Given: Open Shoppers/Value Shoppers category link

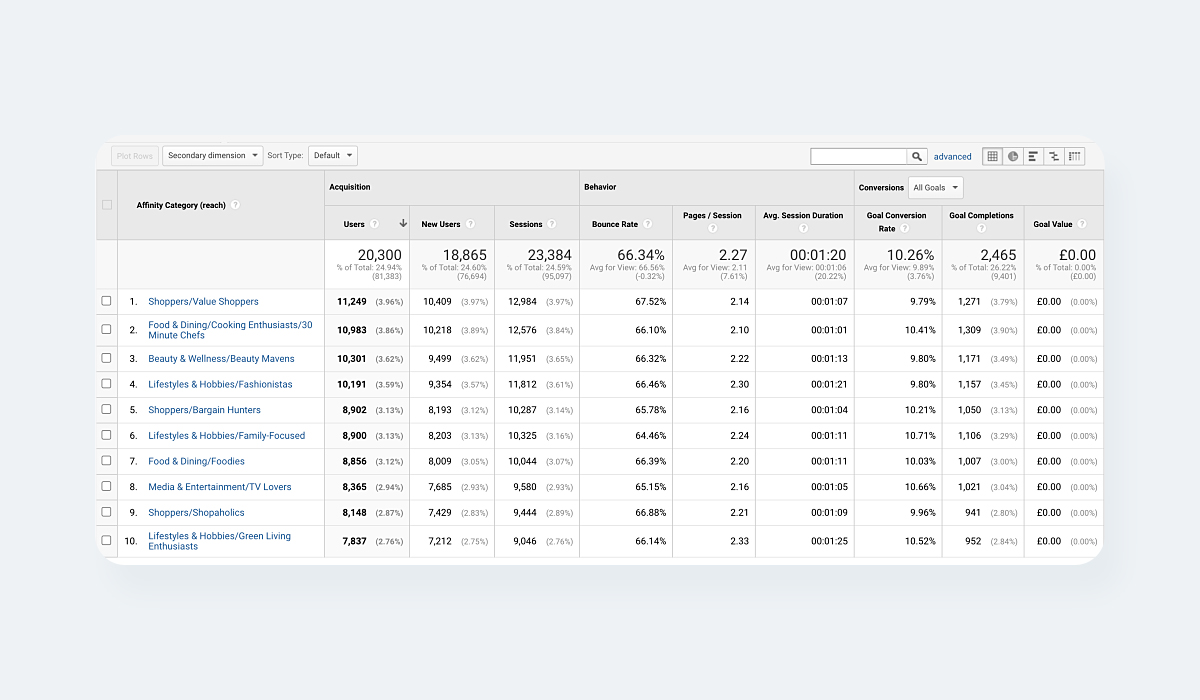Looking at the screenshot, I should tap(203, 301).
